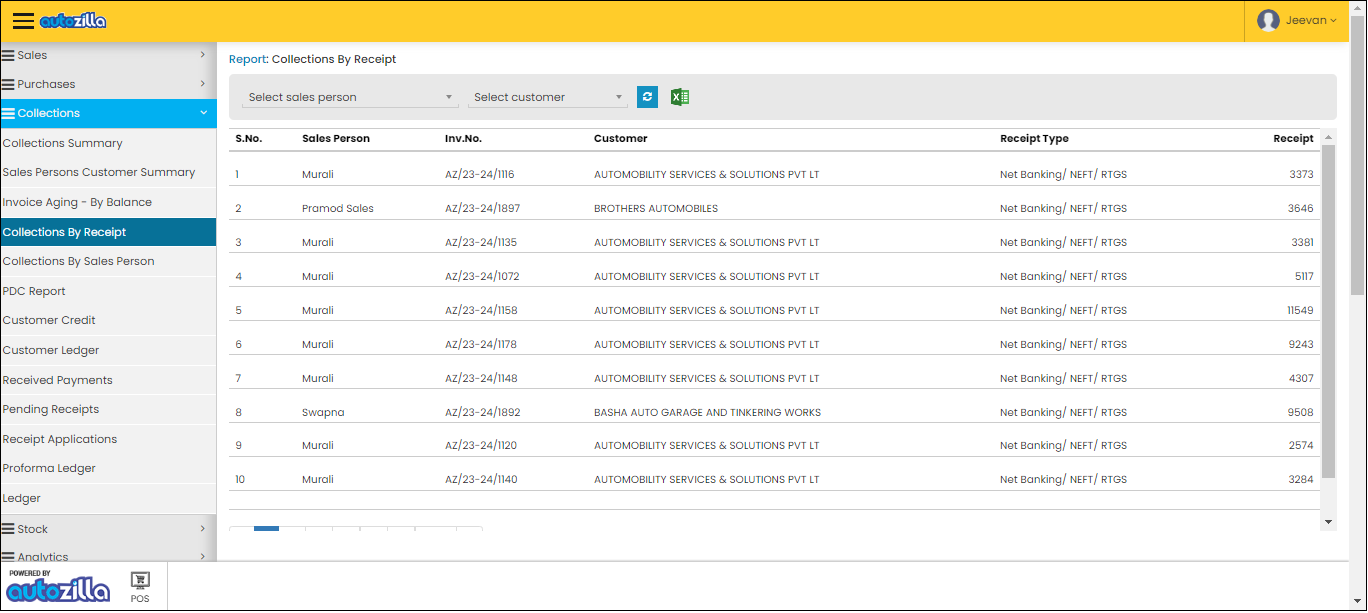The height and width of the screenshot is (613, 1368).
Task: Click invoice number AZ/23-24/1072
Action: (482, 277)
